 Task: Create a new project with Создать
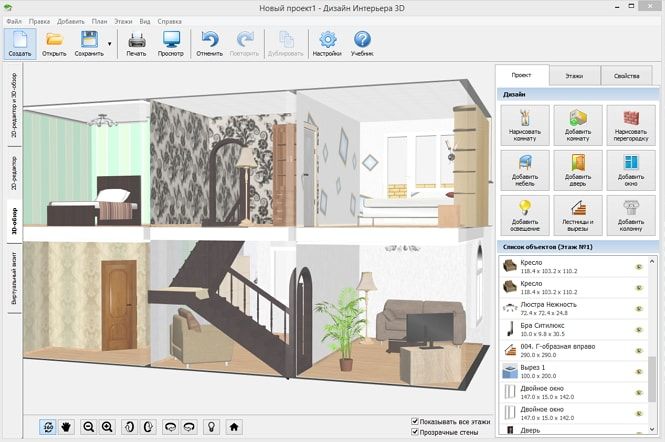click(20, 44)
